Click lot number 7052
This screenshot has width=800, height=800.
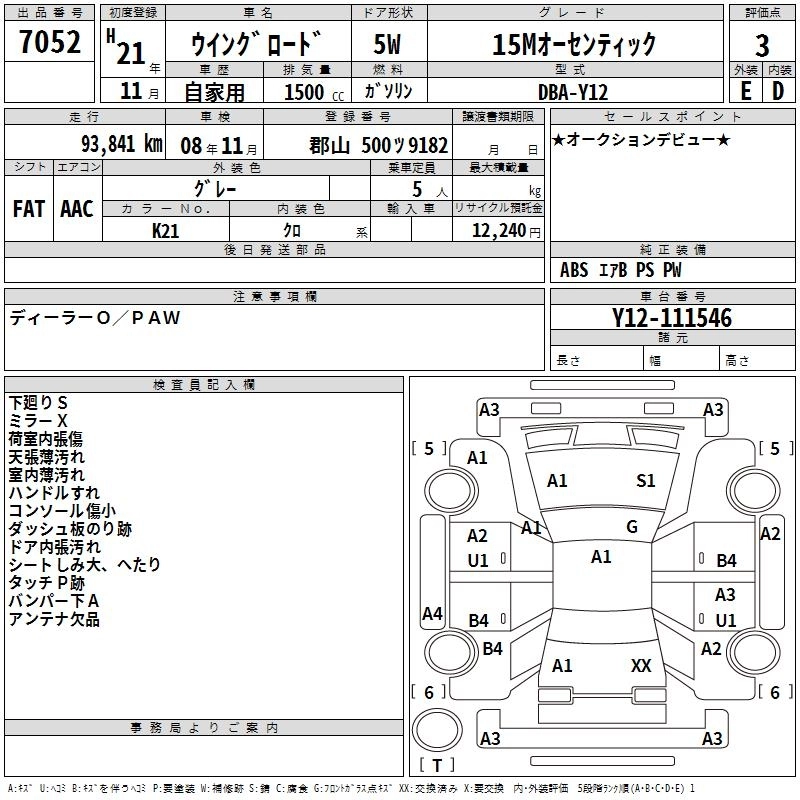[x=51, y=44]
